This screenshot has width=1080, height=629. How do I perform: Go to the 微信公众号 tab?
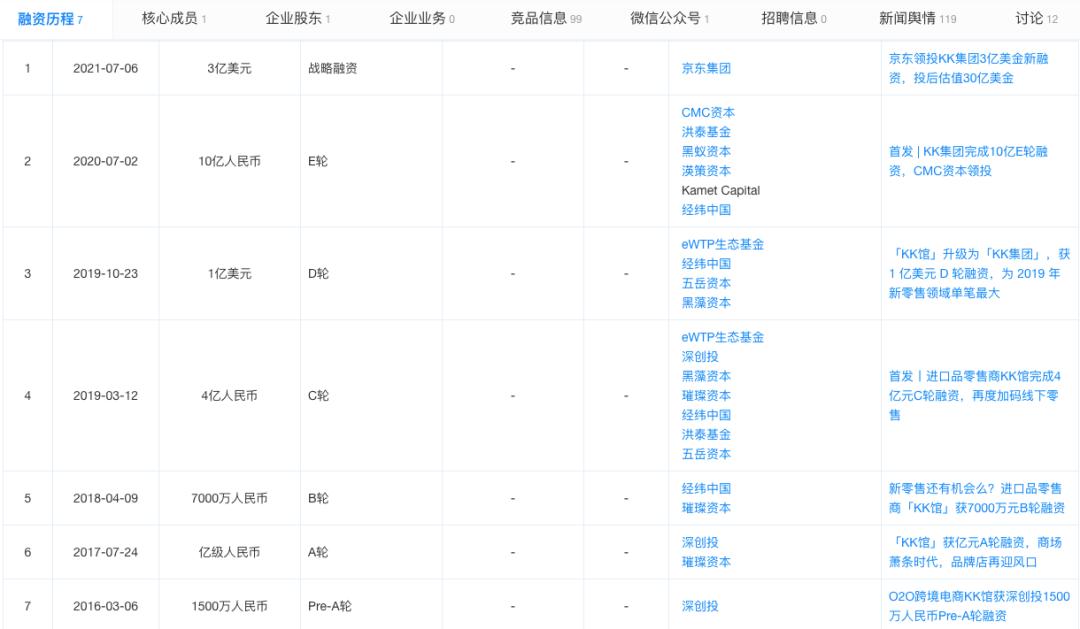click(x=669, y=19)
